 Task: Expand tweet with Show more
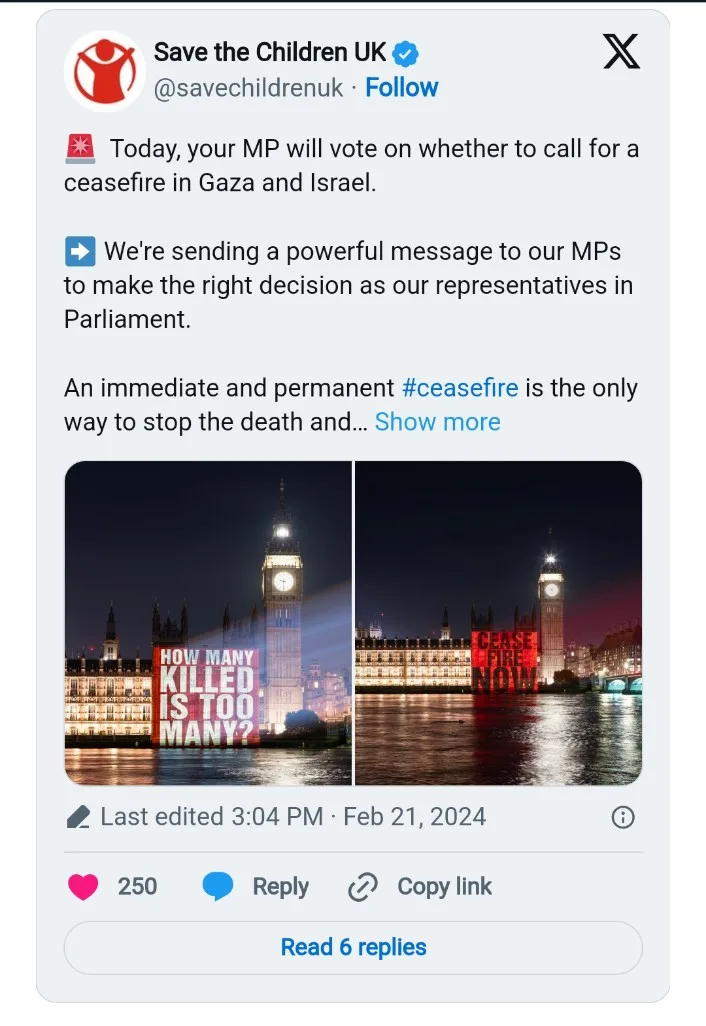(438, 422)
